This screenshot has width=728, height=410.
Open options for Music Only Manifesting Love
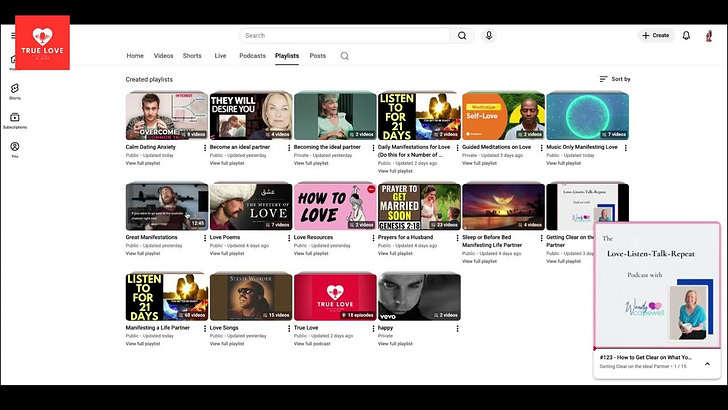[626, 148]
